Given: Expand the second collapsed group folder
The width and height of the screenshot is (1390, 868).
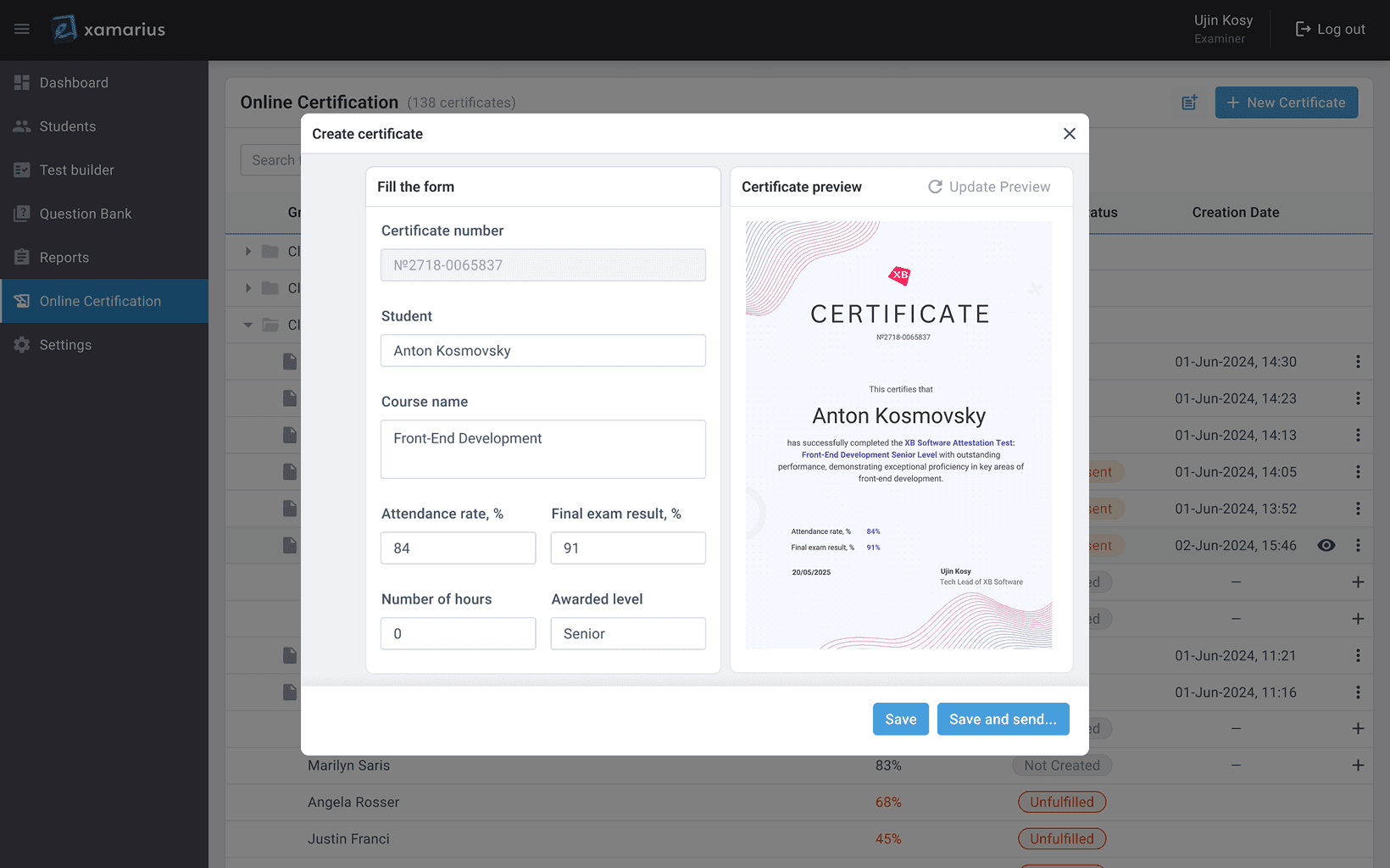Looking at the screenshot, I should pos(248,288).
